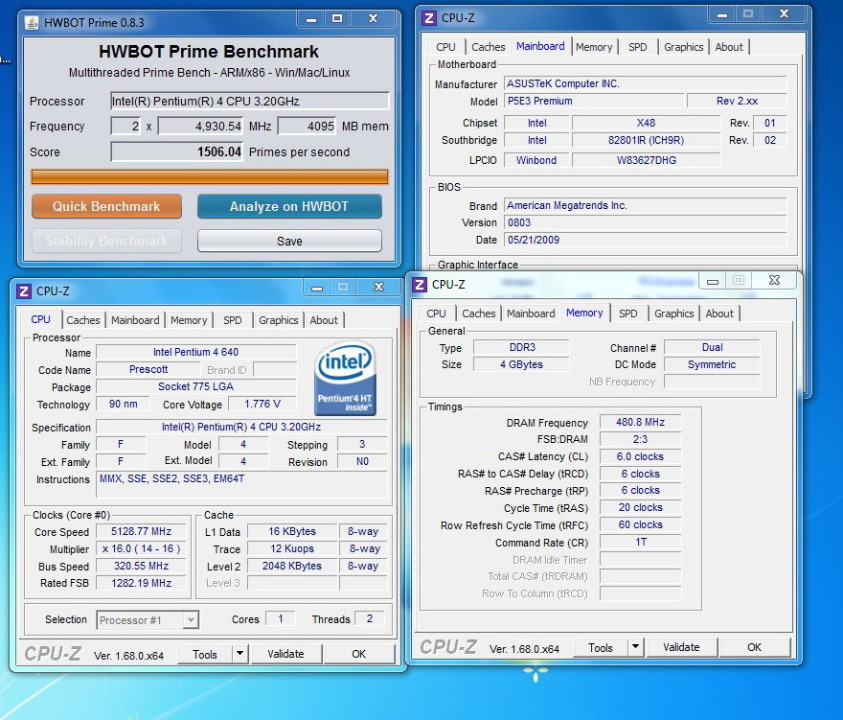Open Memory tab in CPU-Z CPU window
The image size is (843, 720).
click(189, 320)
